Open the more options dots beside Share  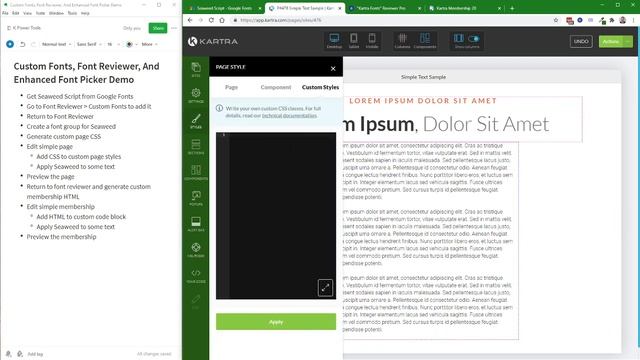pyautogui.click(x=174, y=28)
